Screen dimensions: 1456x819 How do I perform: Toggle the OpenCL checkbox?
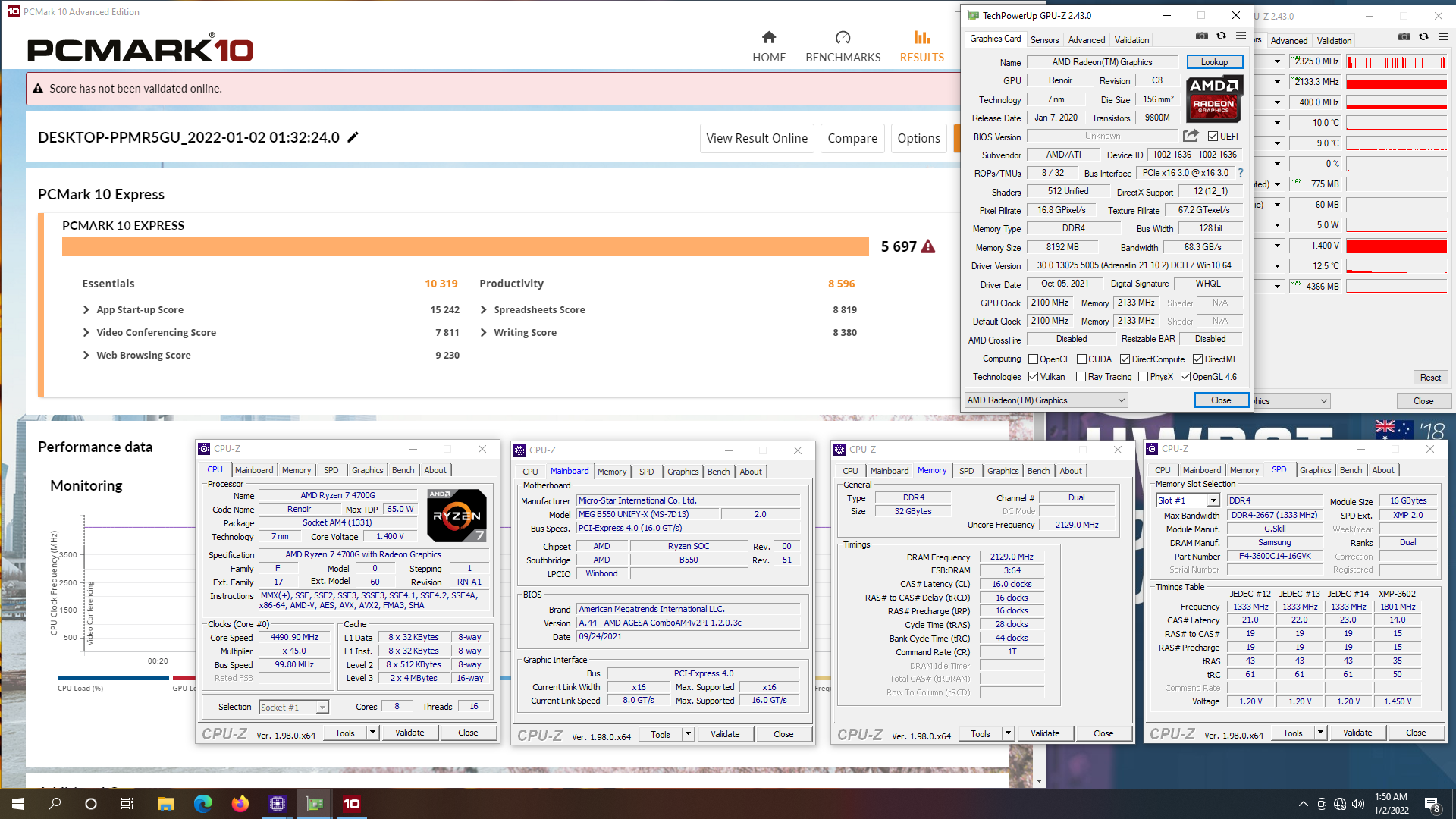pyautogui.click(x=1033, y=359)
